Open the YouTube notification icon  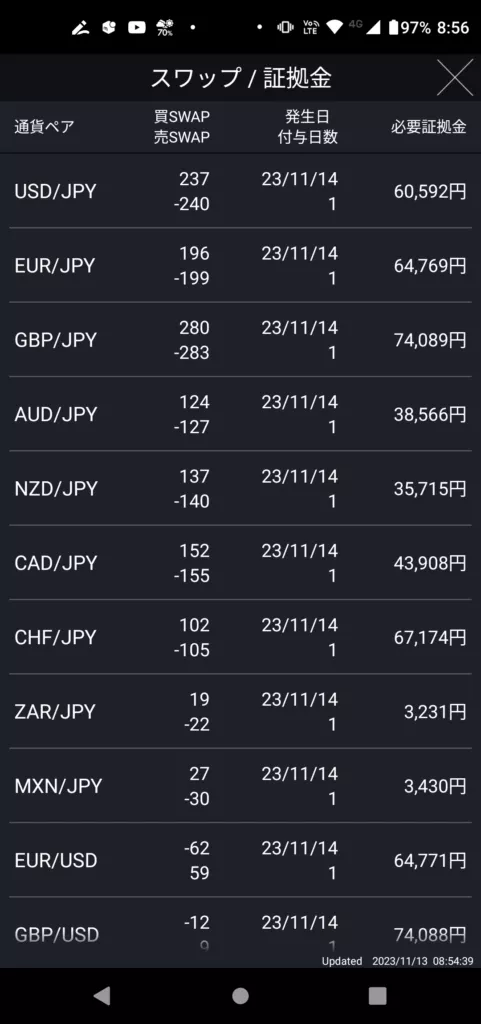(x=136, y=27)
